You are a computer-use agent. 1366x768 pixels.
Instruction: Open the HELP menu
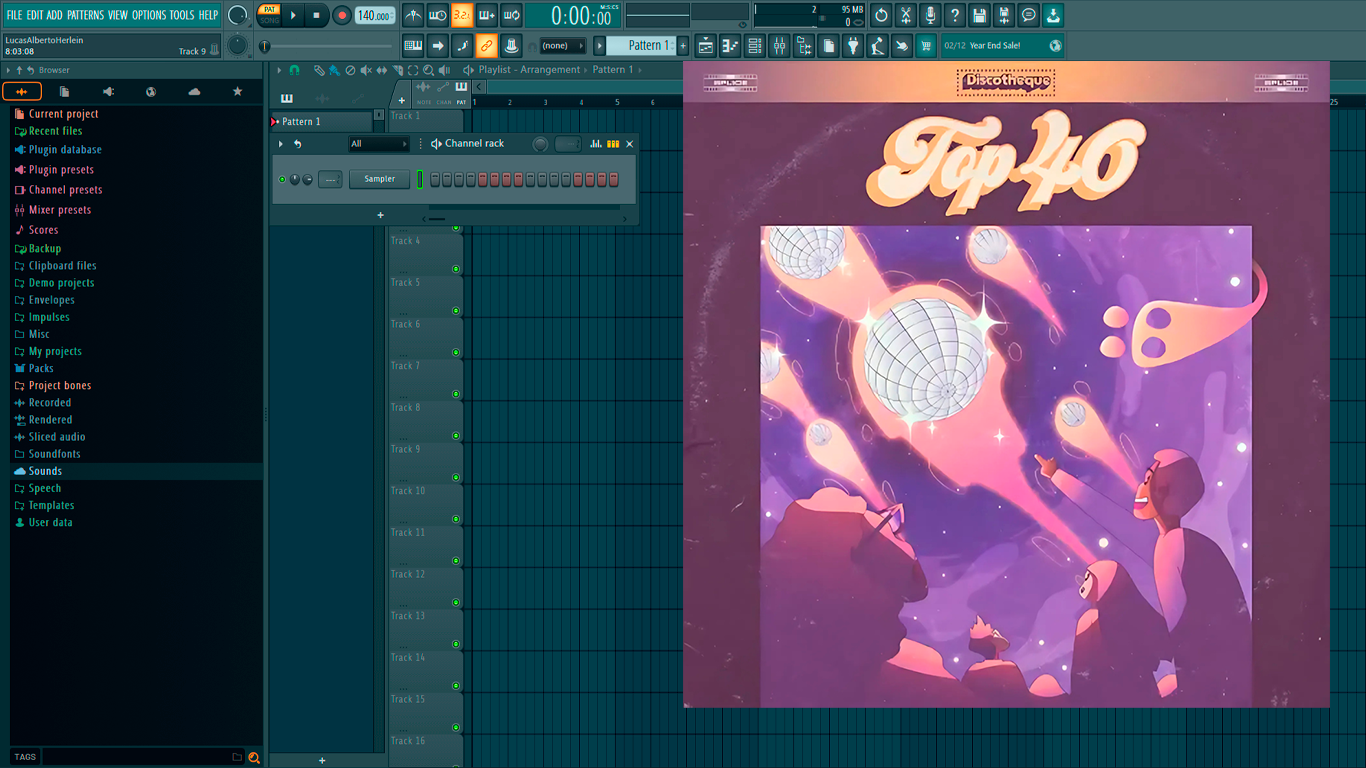tap(208, 15)
